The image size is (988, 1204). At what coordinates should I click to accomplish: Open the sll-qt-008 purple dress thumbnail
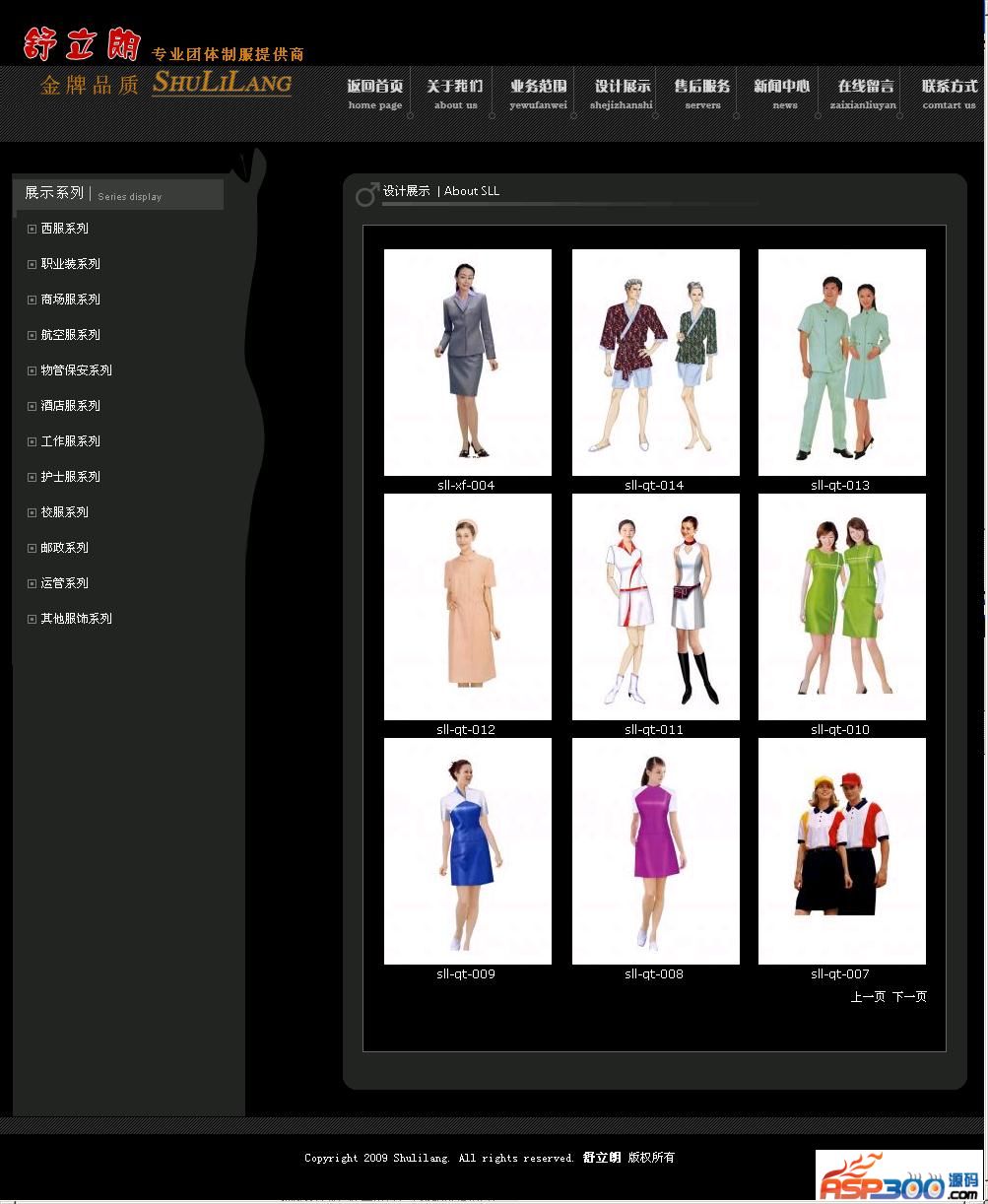[655, 851]
